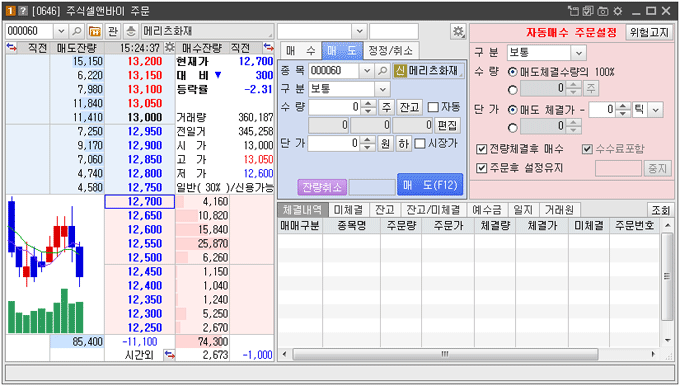Open help via the '?' title bar icon
The height and width of the screenshot is (386, 680).
point(23,11)
